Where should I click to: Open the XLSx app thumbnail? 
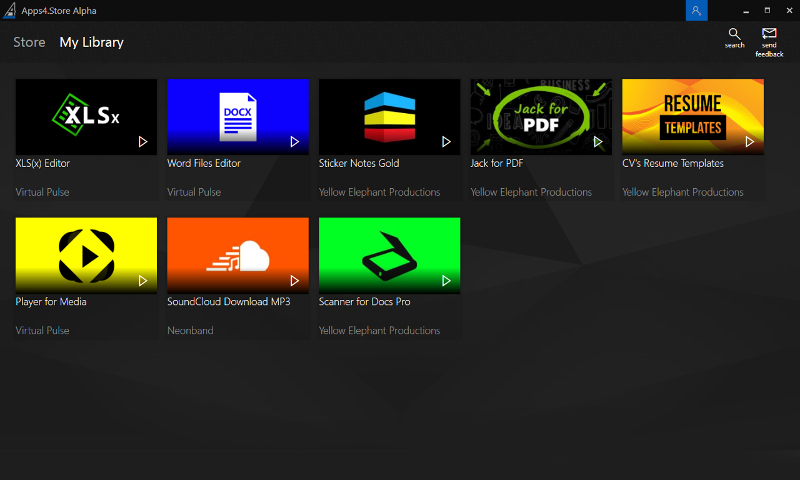point(86,117)
